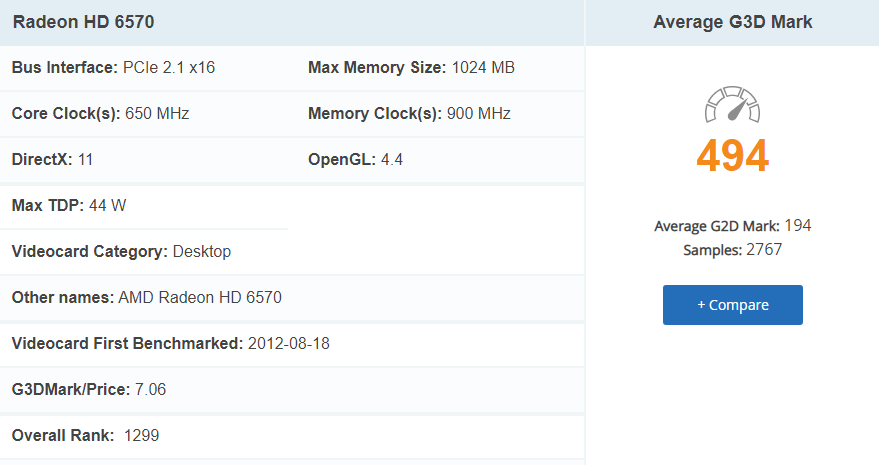Click the Overall Rank 1299 value
879x465 pixels.
[x=141, y=436]
